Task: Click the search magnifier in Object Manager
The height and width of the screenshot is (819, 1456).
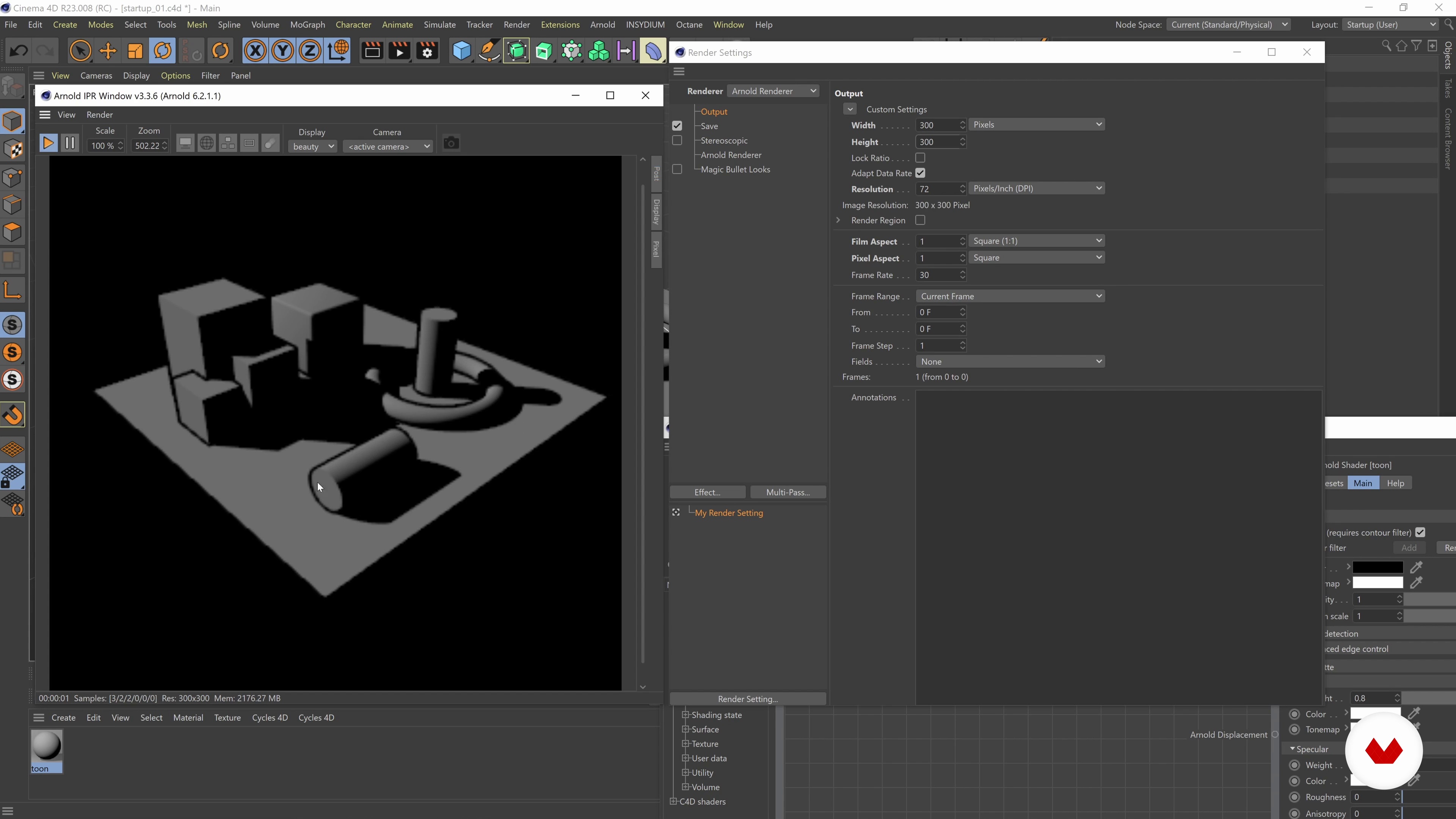Action: point(1386,46)
